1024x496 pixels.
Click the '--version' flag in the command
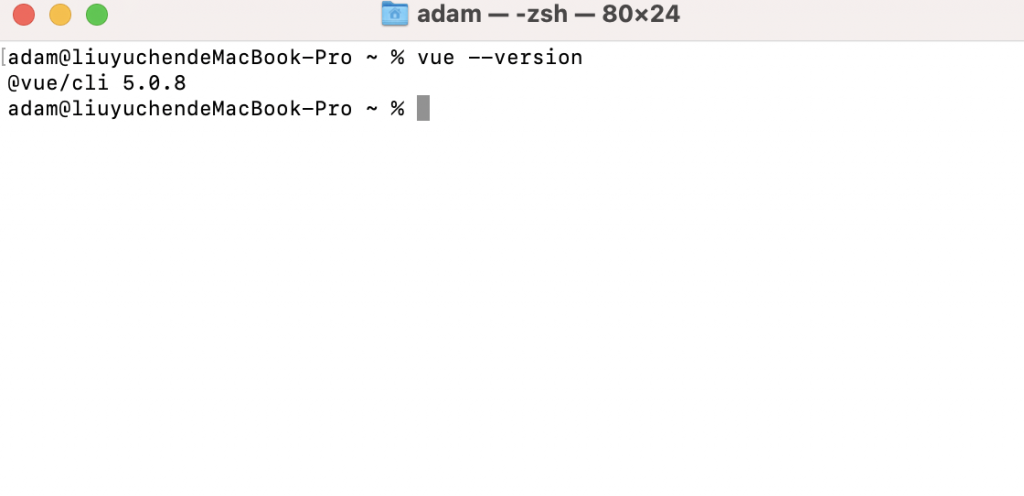click(526, 58)
